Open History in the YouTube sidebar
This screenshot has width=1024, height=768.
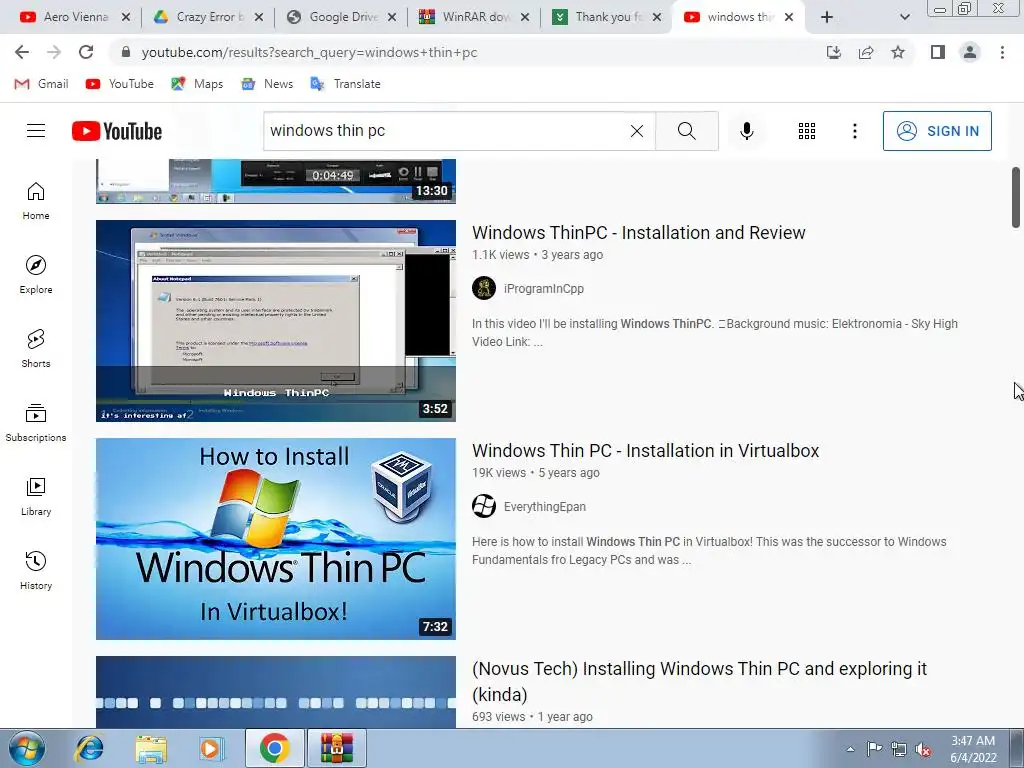(36, 570)
